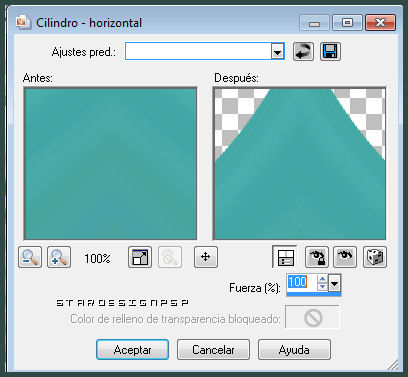Click the Ayuda button
The height and width of the screenshot is (377, 408).
pos(294,350)
